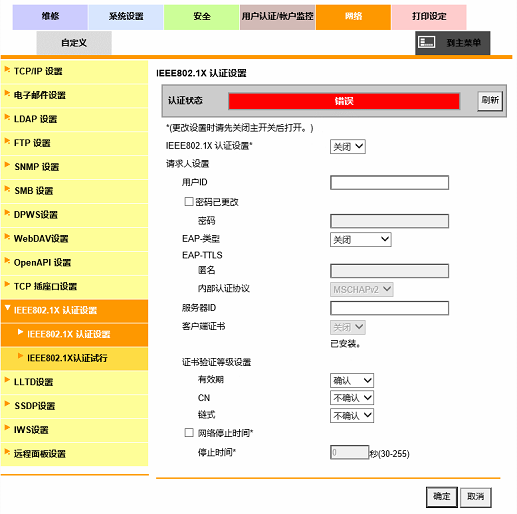This screenshot has height=514, width=517.
Task: Open TCP/IP 设置 in sidebar
Action: (x=75, y=72)
